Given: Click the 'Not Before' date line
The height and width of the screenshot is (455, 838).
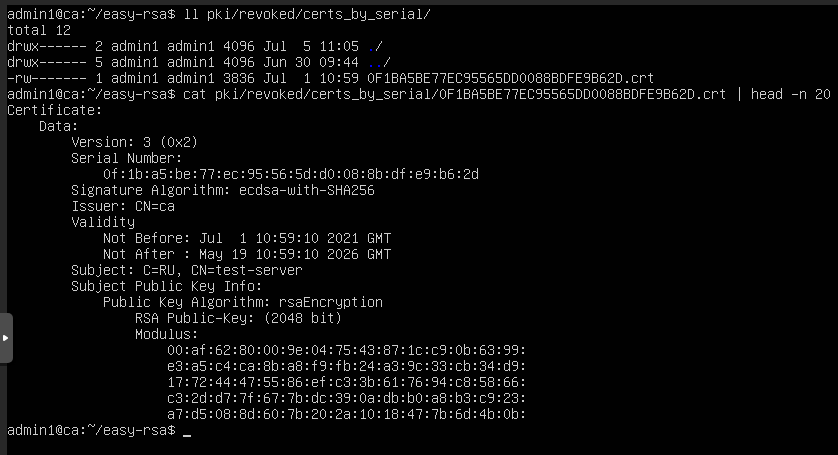Looking at the screenshot, I should point(247,238).
